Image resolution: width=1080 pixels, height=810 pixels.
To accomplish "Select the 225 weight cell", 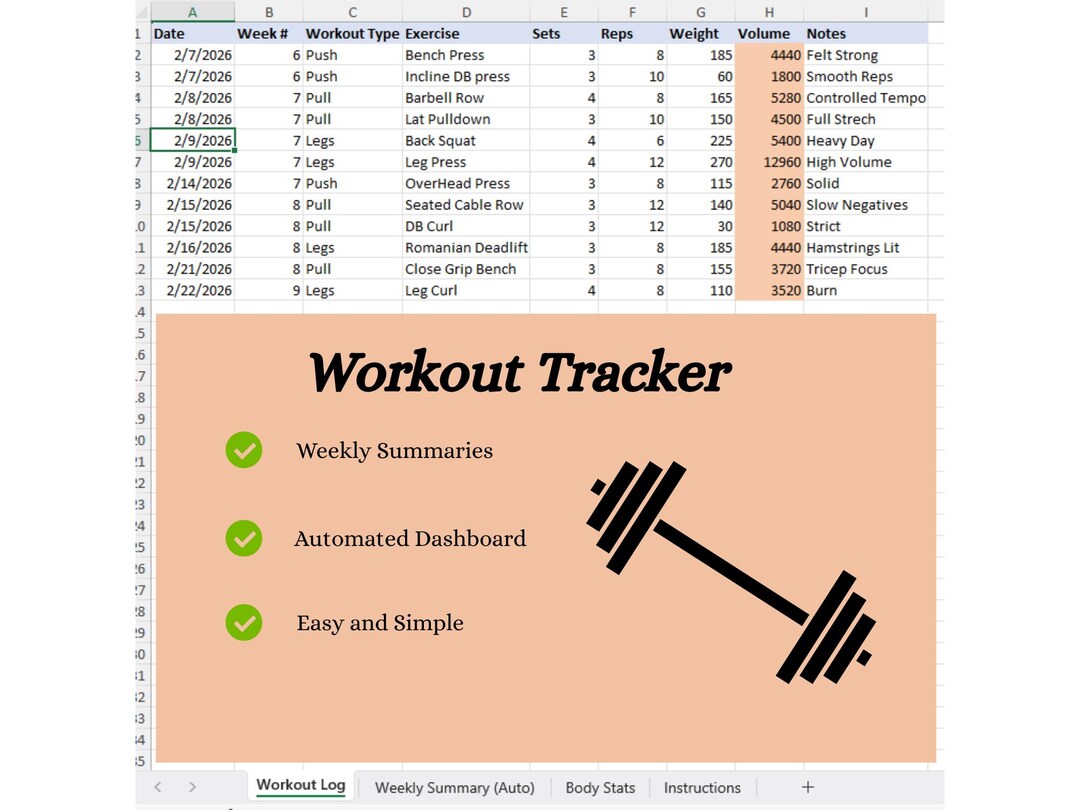I will tap(700, 141).
